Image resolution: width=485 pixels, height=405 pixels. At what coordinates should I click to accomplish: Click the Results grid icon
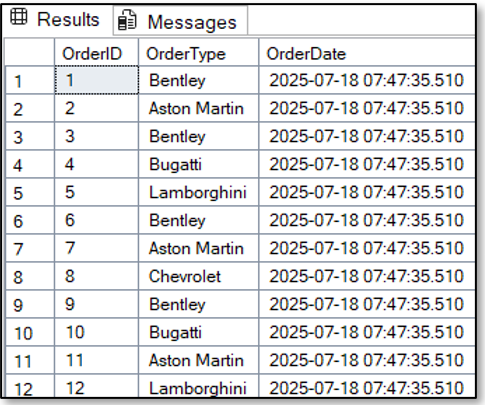pyautogui.click(x=19, y=17)
